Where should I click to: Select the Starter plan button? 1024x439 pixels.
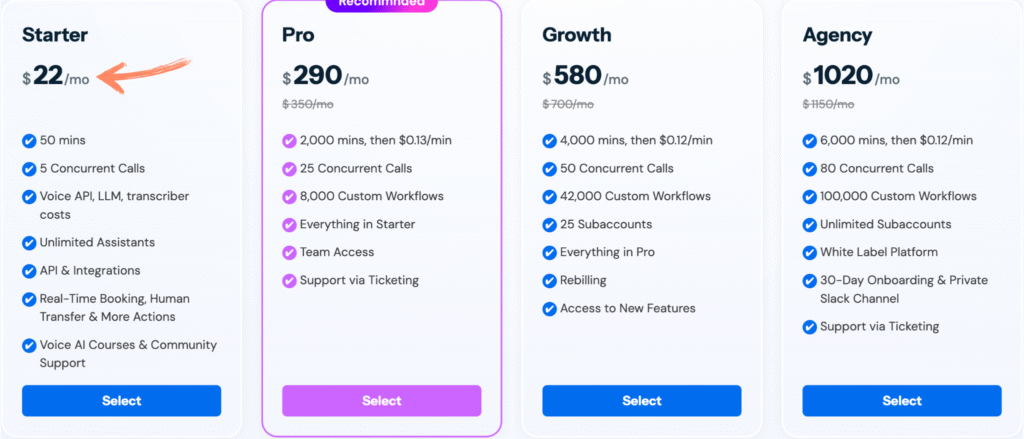(x=121, y=400)
